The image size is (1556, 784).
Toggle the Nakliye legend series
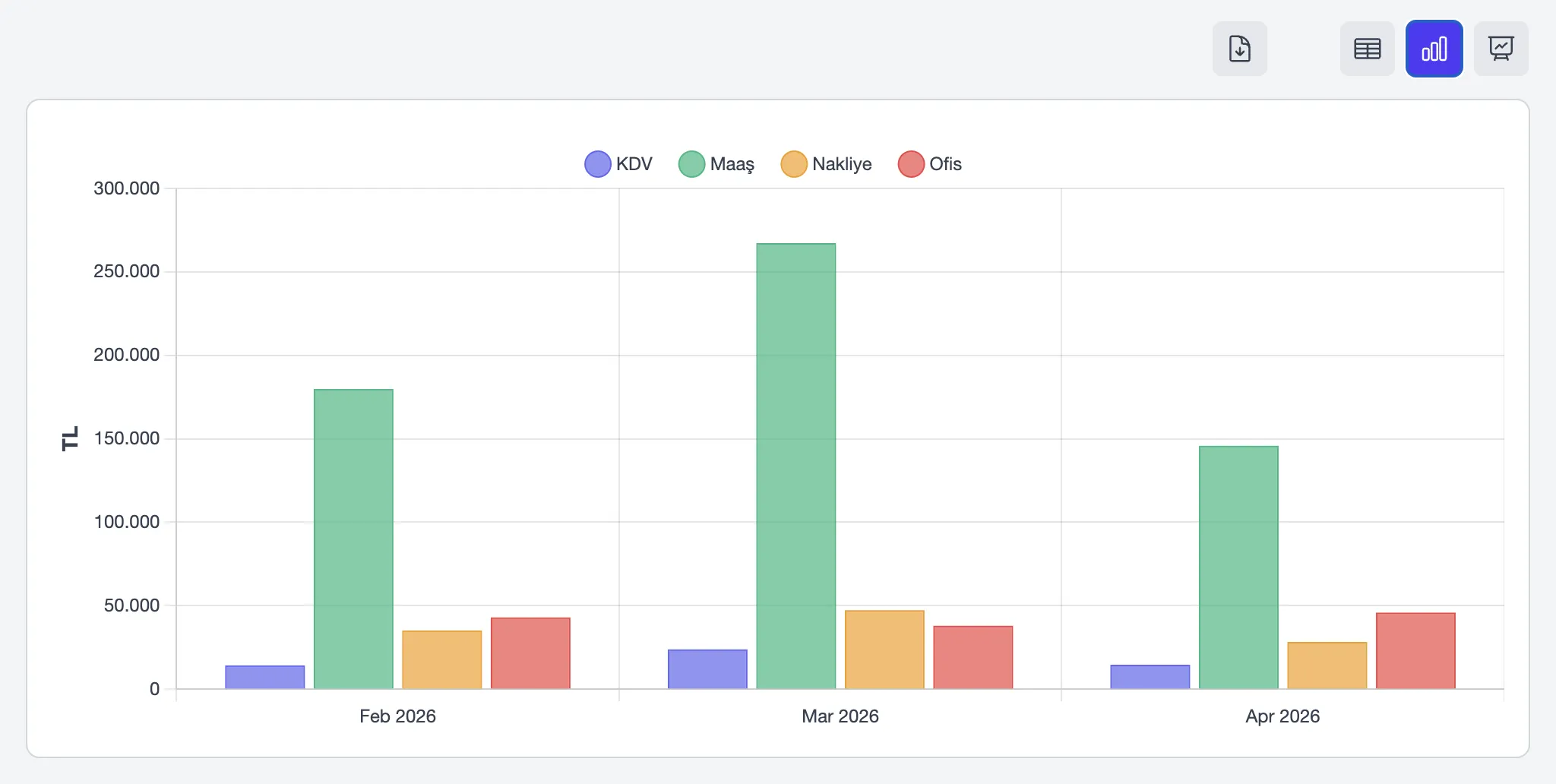(x=826, y=164)
